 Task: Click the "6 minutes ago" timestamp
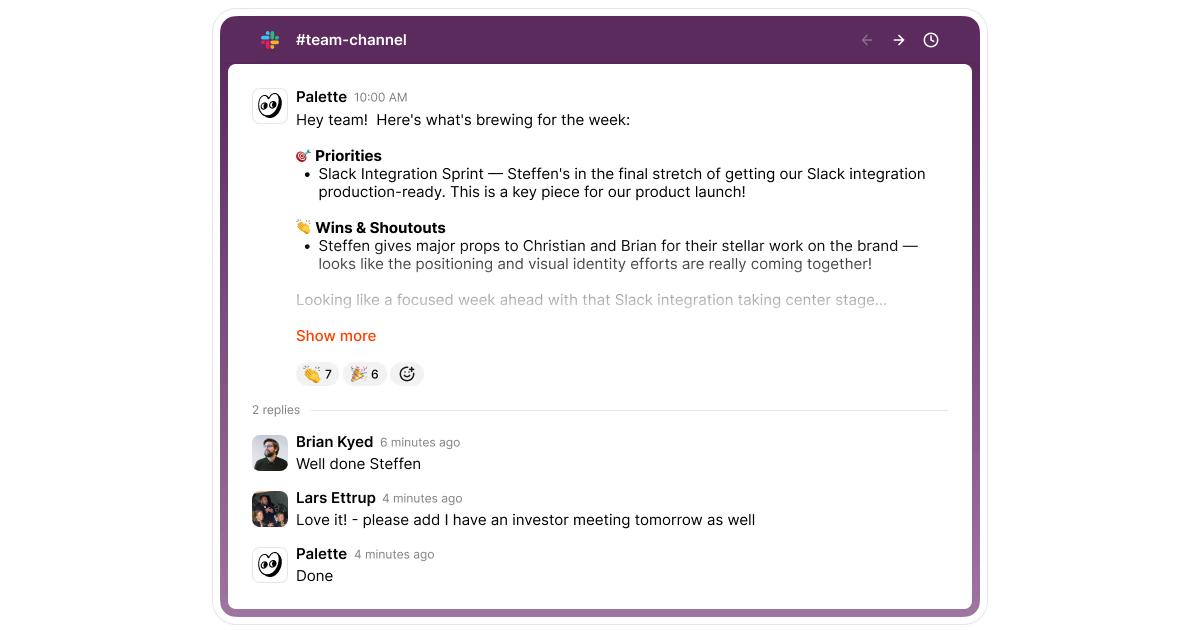coord(420,442)
